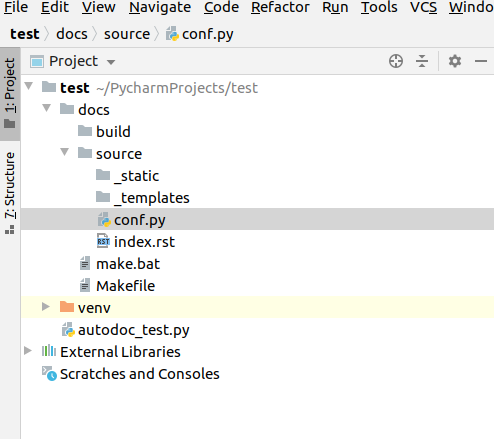
Task: Click the conf.py Python file icon in tree
Action: tap(104, 220)
